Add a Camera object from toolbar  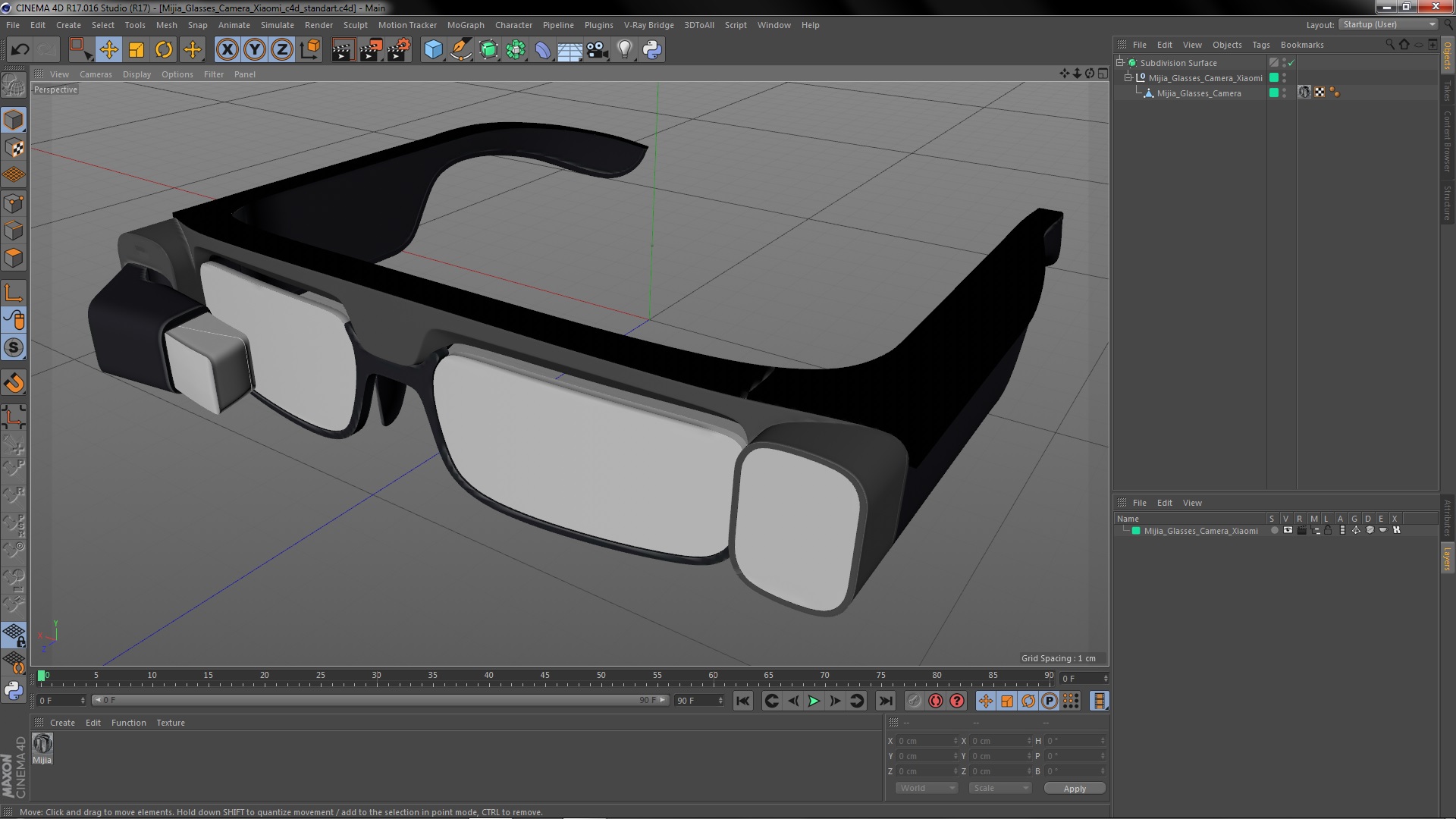click(597, 50)
